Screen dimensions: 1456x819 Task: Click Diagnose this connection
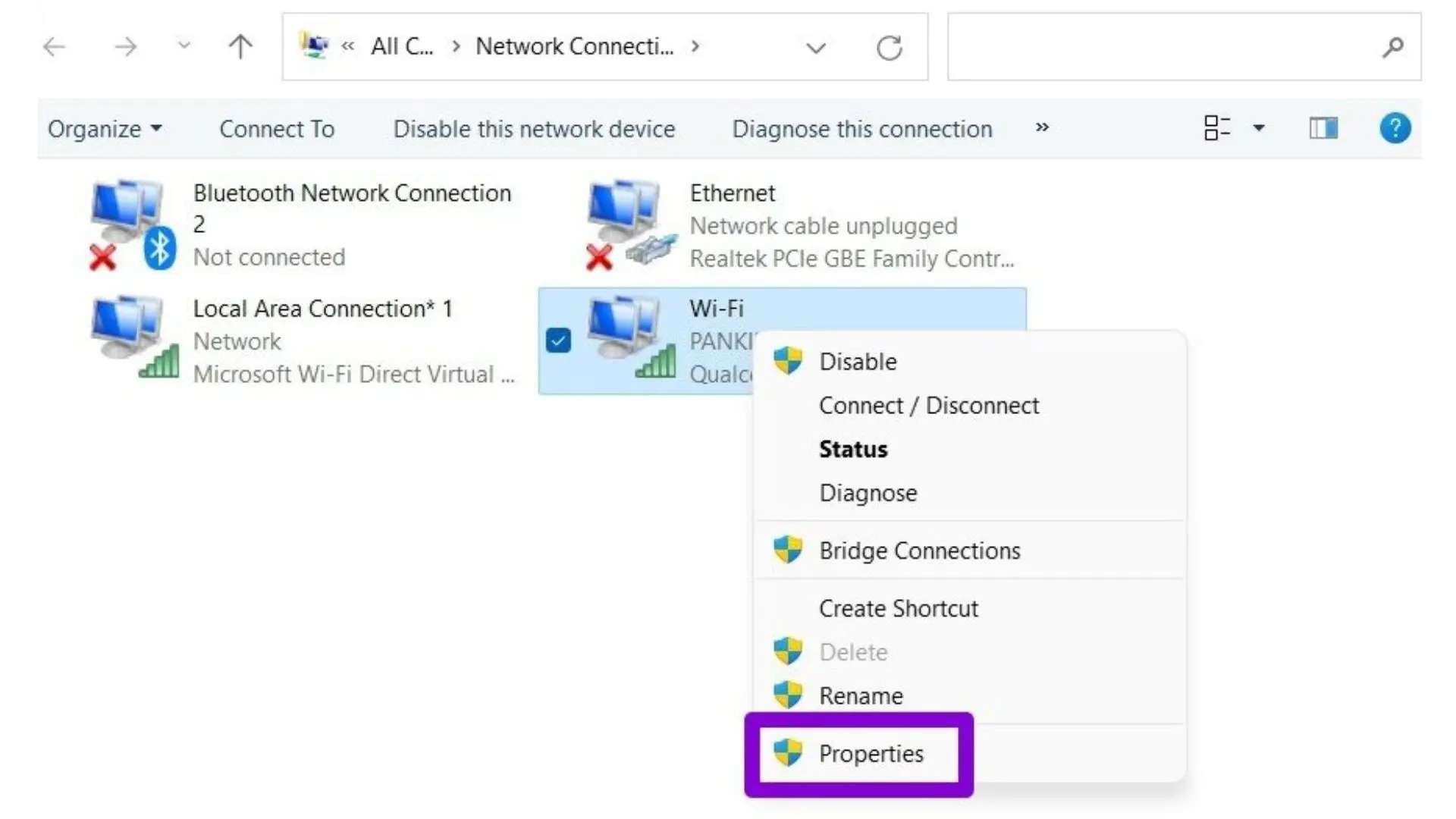pyautogui.click(x=862, y=129)
